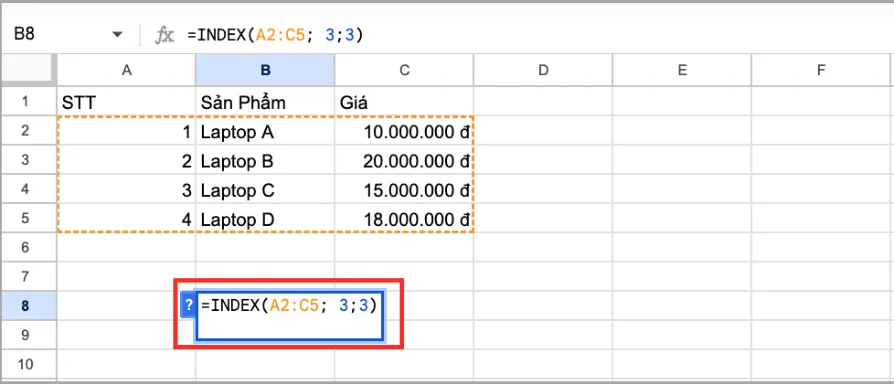Select the Laptop A cell
The width and height of the screenshot is (894, 384).
(265, 132)
